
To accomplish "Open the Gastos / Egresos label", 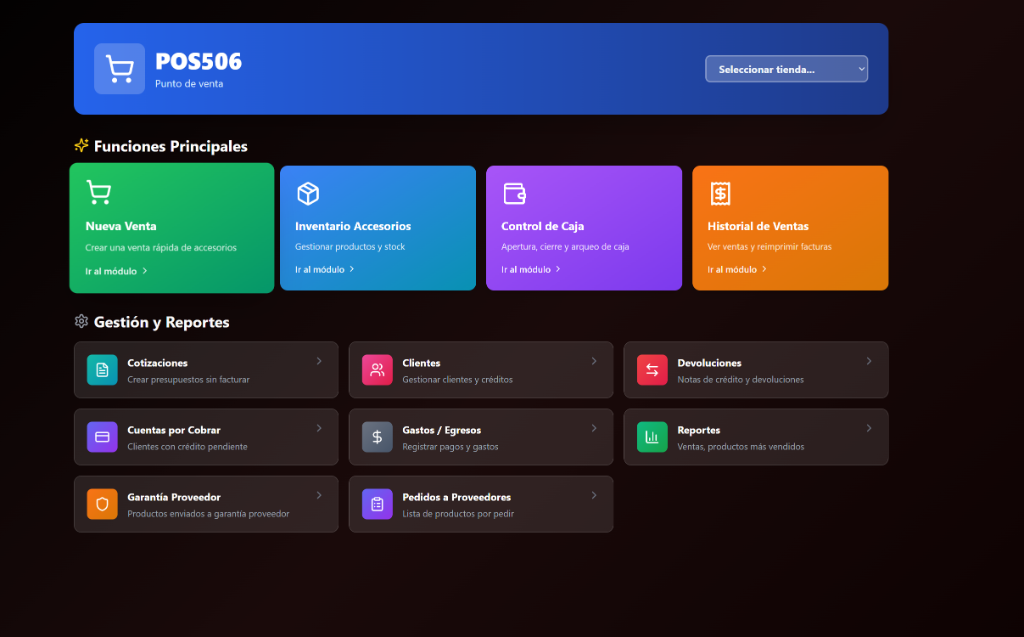I will click(x=441, y=430).
